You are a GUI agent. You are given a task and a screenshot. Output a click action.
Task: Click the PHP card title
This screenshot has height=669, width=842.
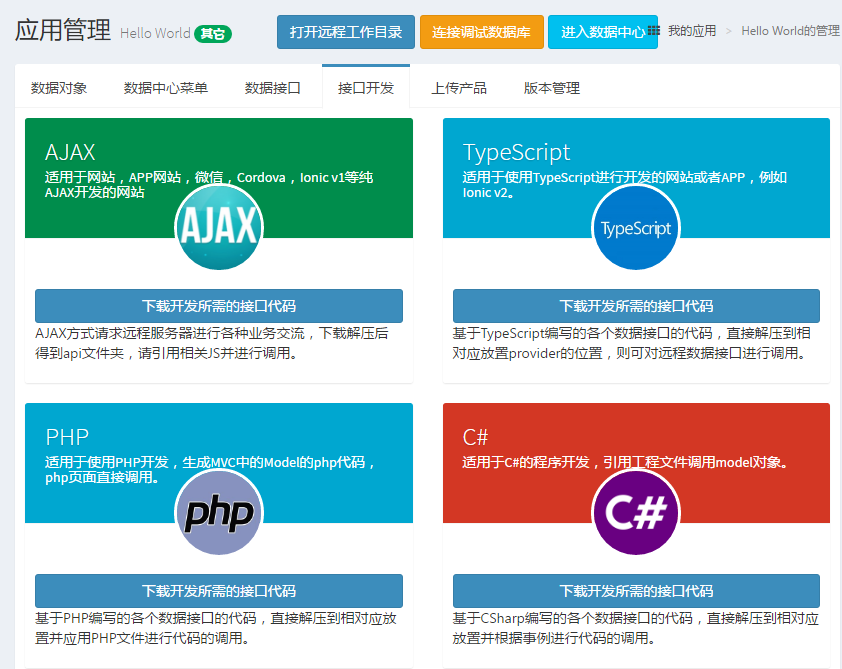pyautogui.click(x=67, y=437)
